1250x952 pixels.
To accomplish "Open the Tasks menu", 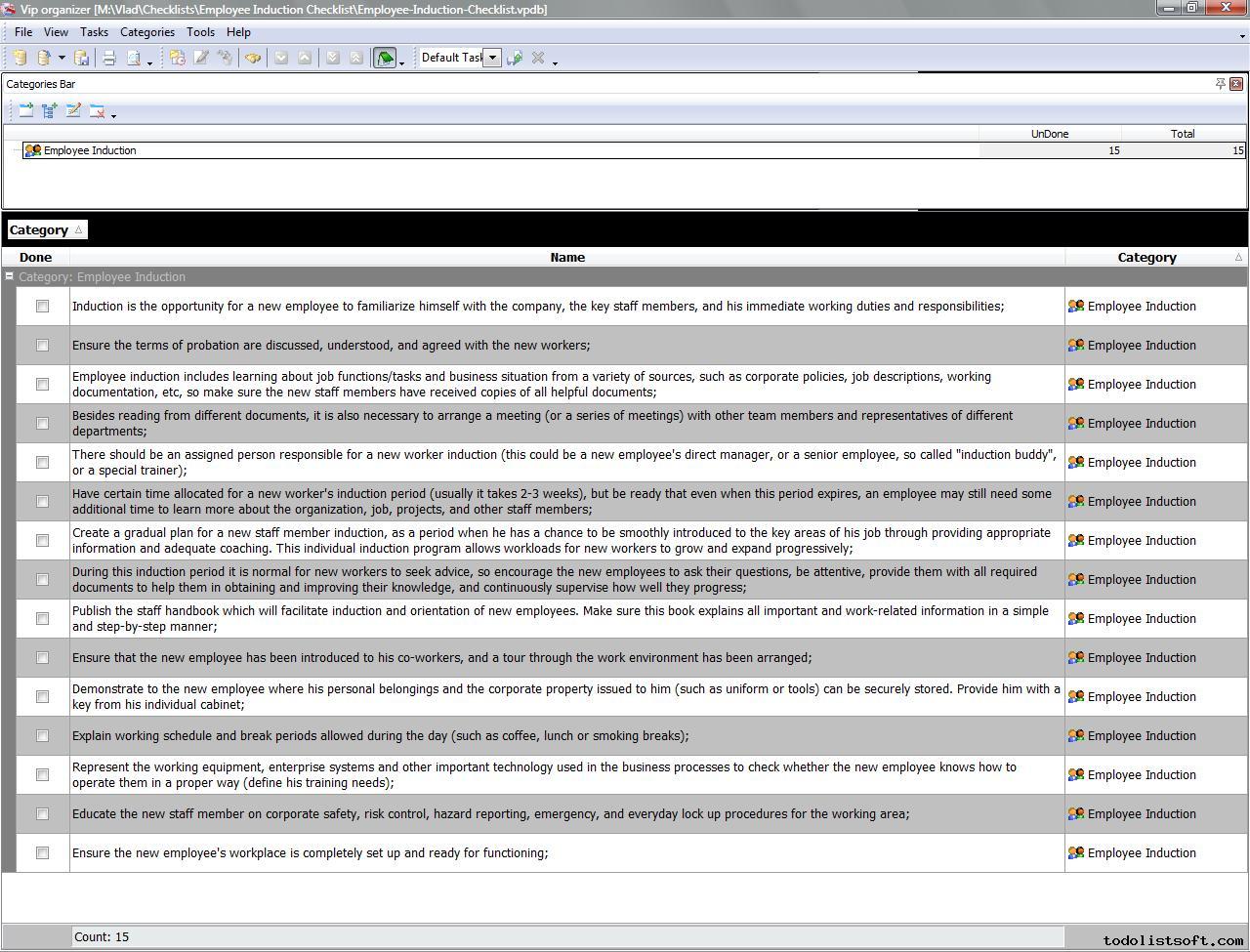I will click(94, 32).
